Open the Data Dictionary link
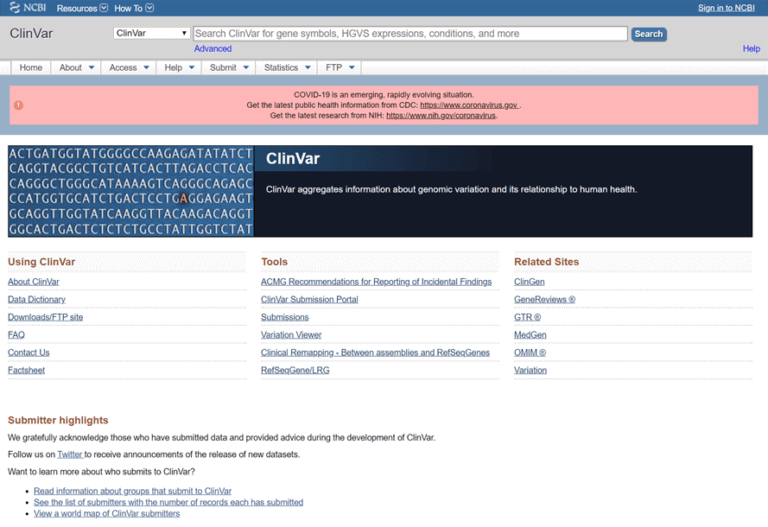Screen dimensions: 768x527 click(37, 299)
